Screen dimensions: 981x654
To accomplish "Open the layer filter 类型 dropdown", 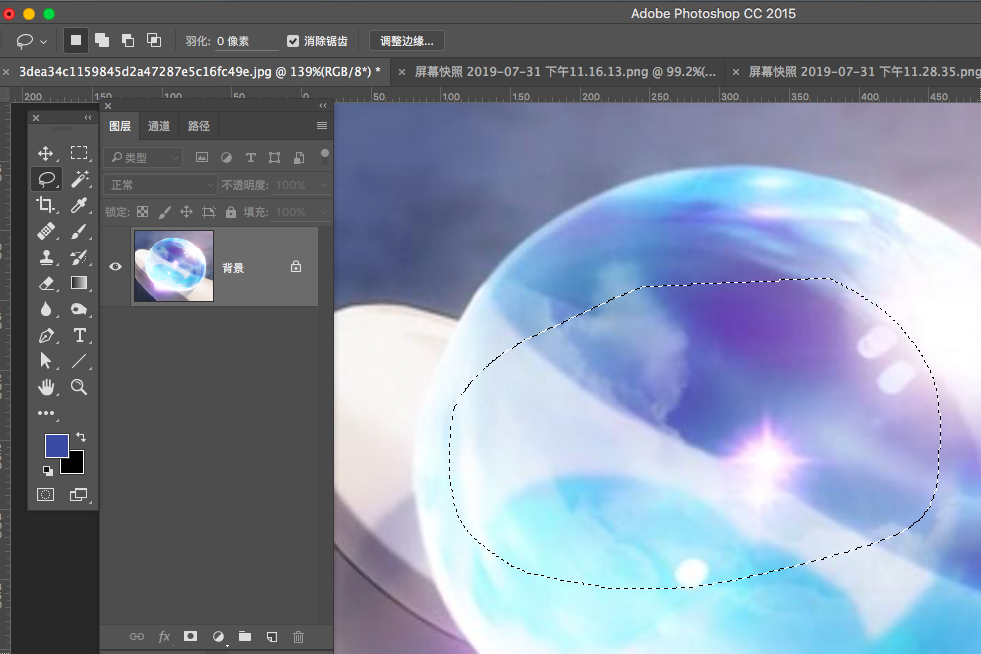I will click(143, 158).
